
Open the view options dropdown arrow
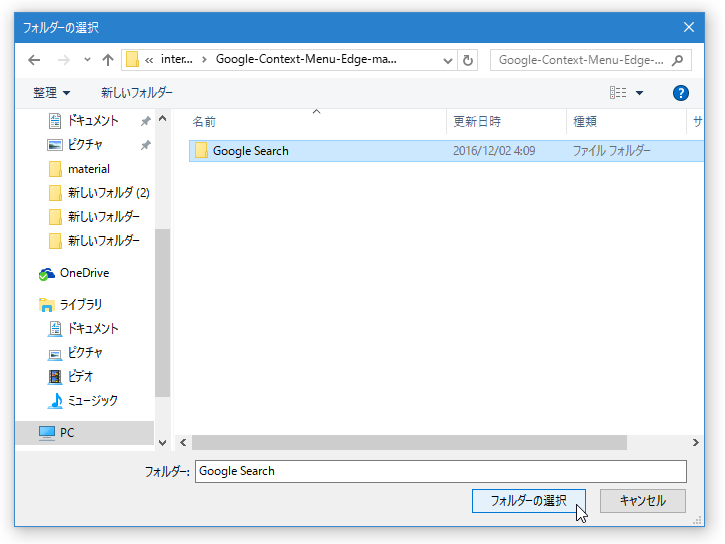[x=639, y=93]
